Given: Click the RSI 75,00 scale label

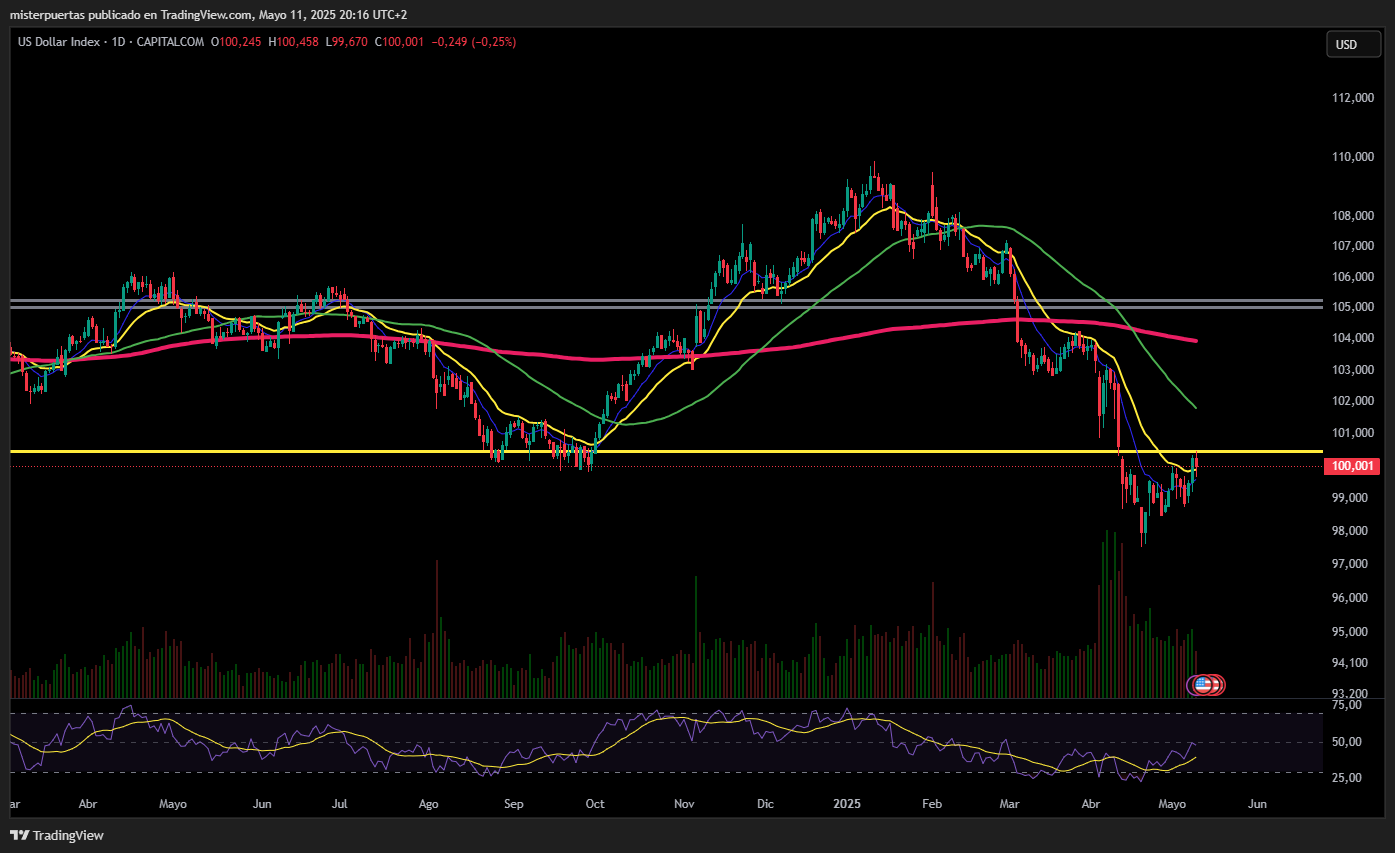Looking at the screenshot, I should pos(1348,705).
